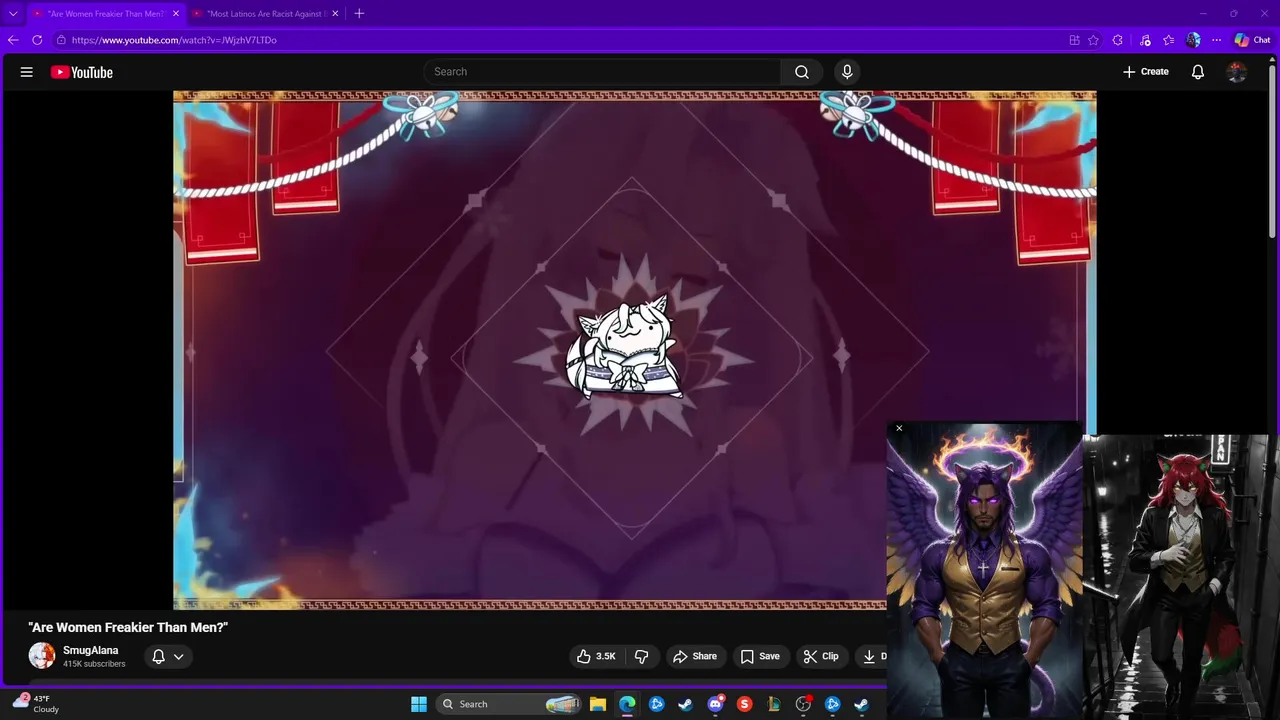This screenshot has height=720, width=1280.
Task: Click the purple-winged character image
Action: 984,570
